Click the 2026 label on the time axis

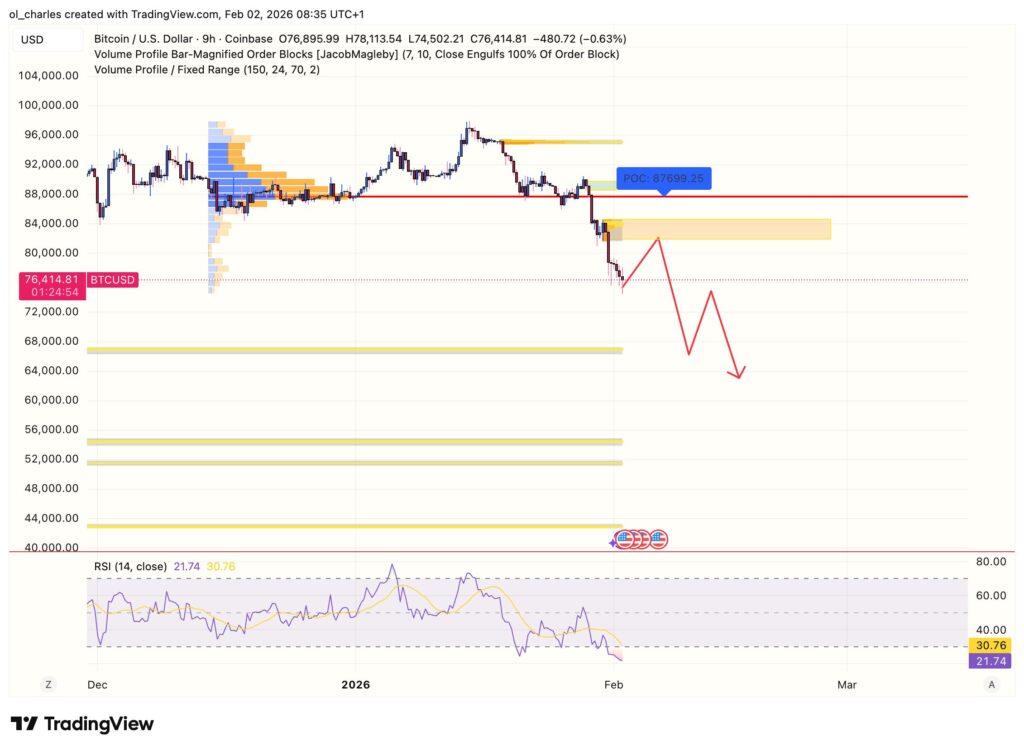355,685
